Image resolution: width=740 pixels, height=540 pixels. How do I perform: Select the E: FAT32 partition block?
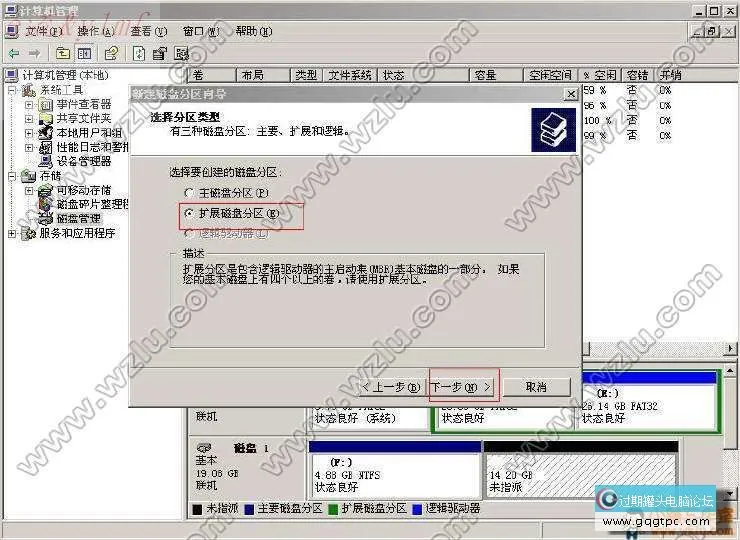click(648, 401)
